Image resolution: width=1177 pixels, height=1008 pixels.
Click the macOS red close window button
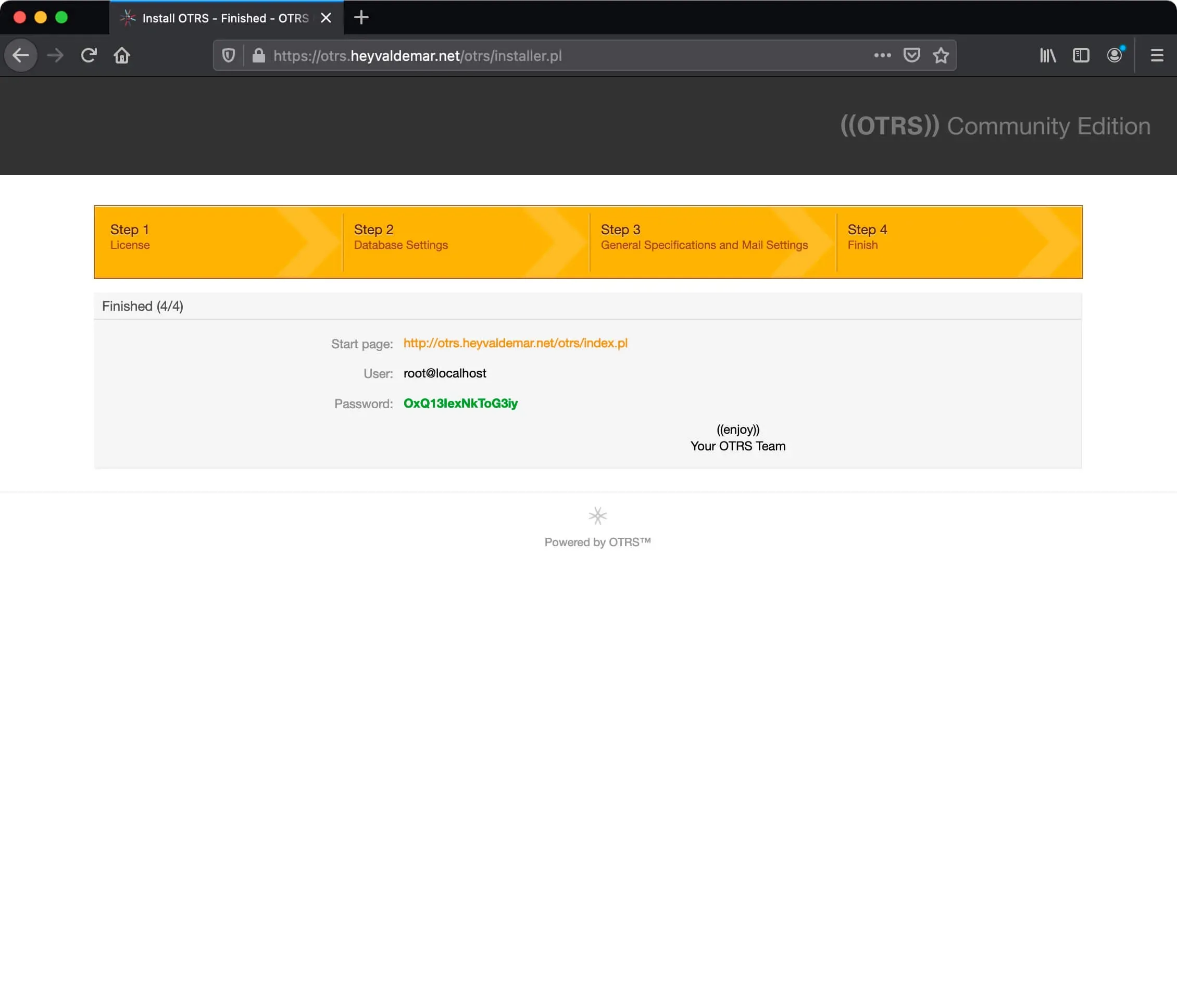[x=19, y=17]
